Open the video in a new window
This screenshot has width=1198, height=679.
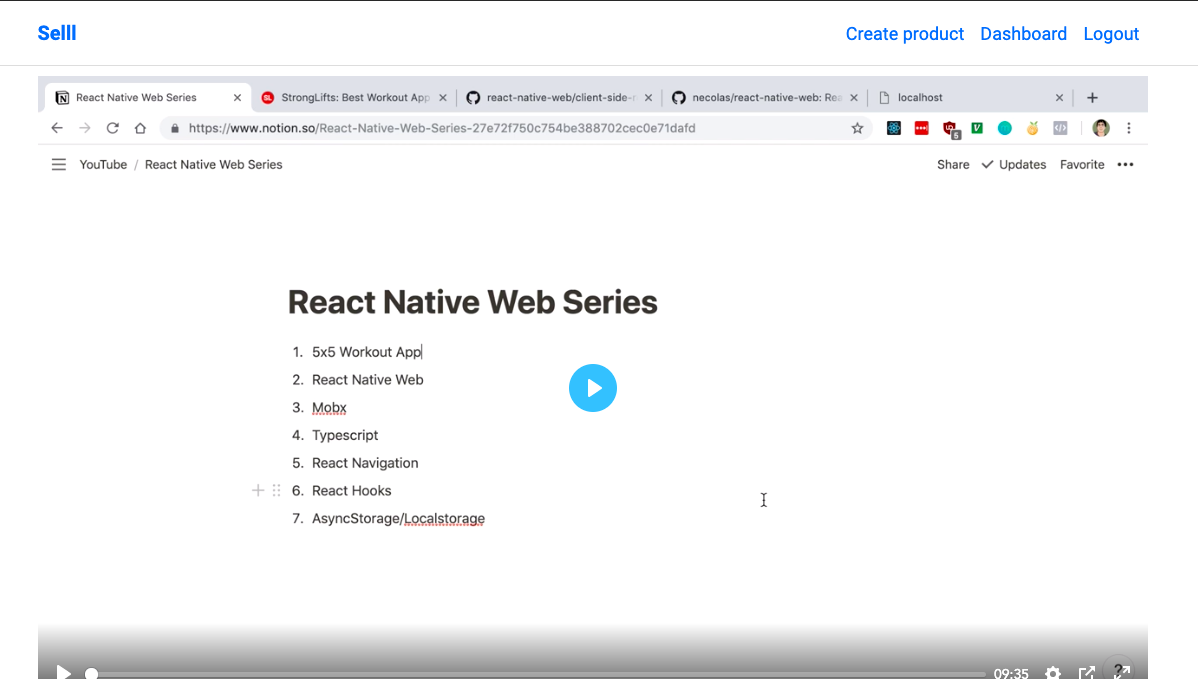pyautogui.click(x=1086, y=673)
